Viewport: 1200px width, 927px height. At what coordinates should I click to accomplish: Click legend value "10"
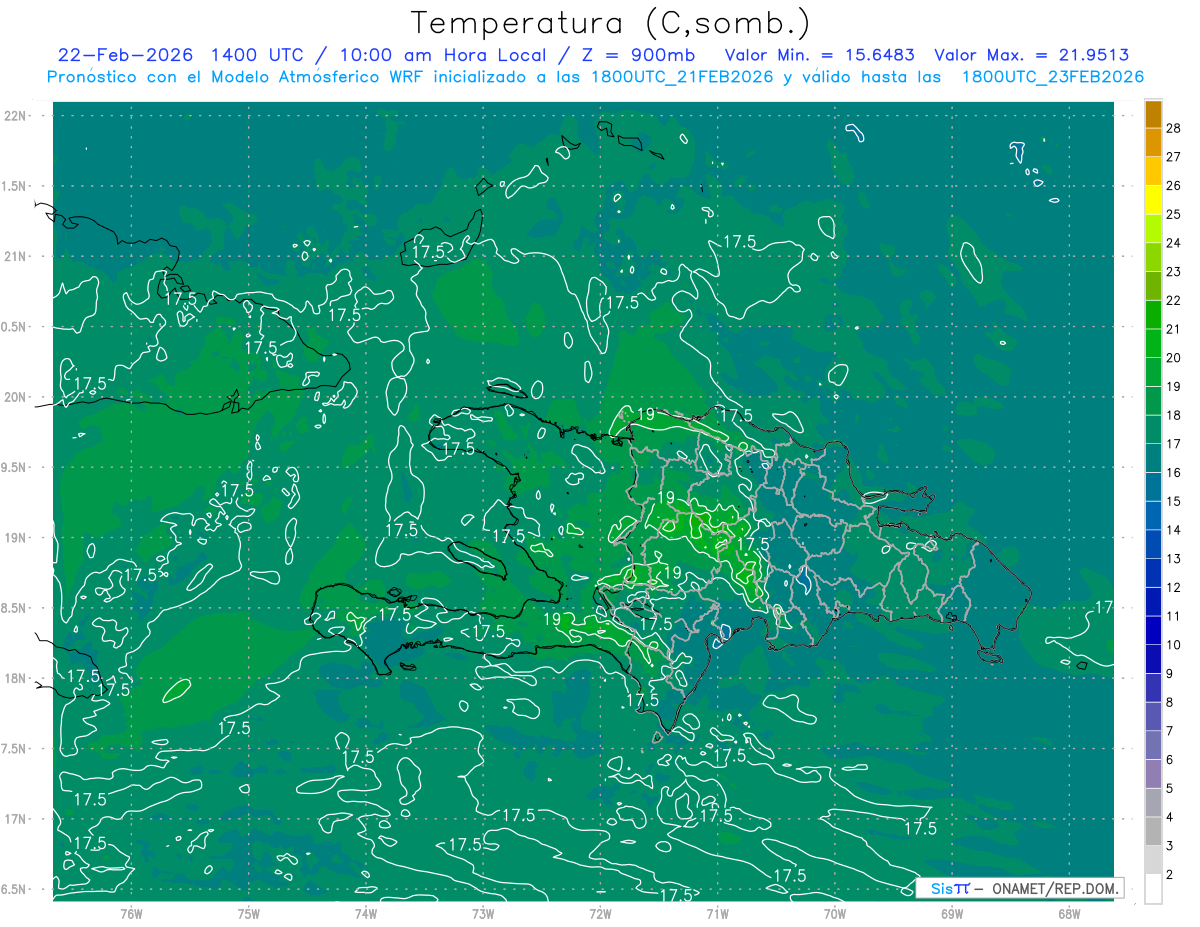click(1174, 645)
